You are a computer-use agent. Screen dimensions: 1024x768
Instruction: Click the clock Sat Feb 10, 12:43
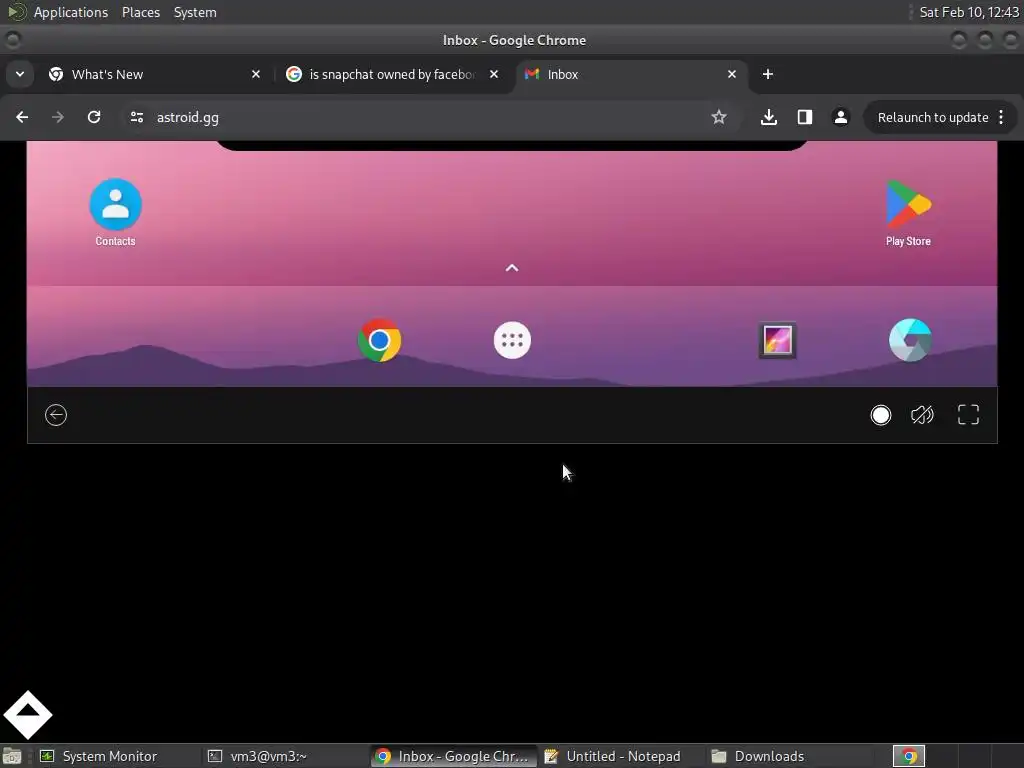pyautogui.click(x=969, y=12)
